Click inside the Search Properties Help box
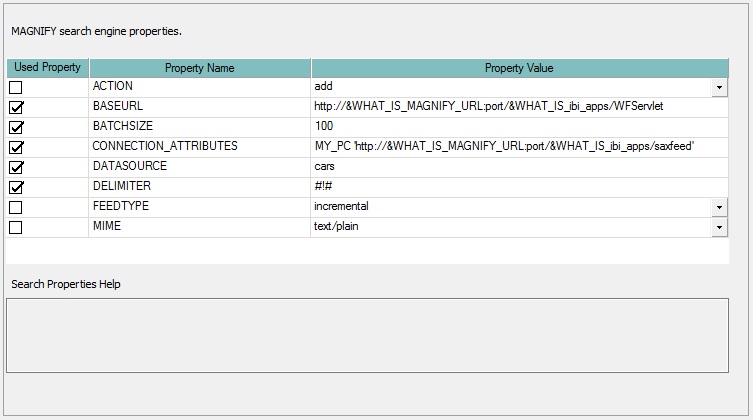 click(x=367, y=335)
